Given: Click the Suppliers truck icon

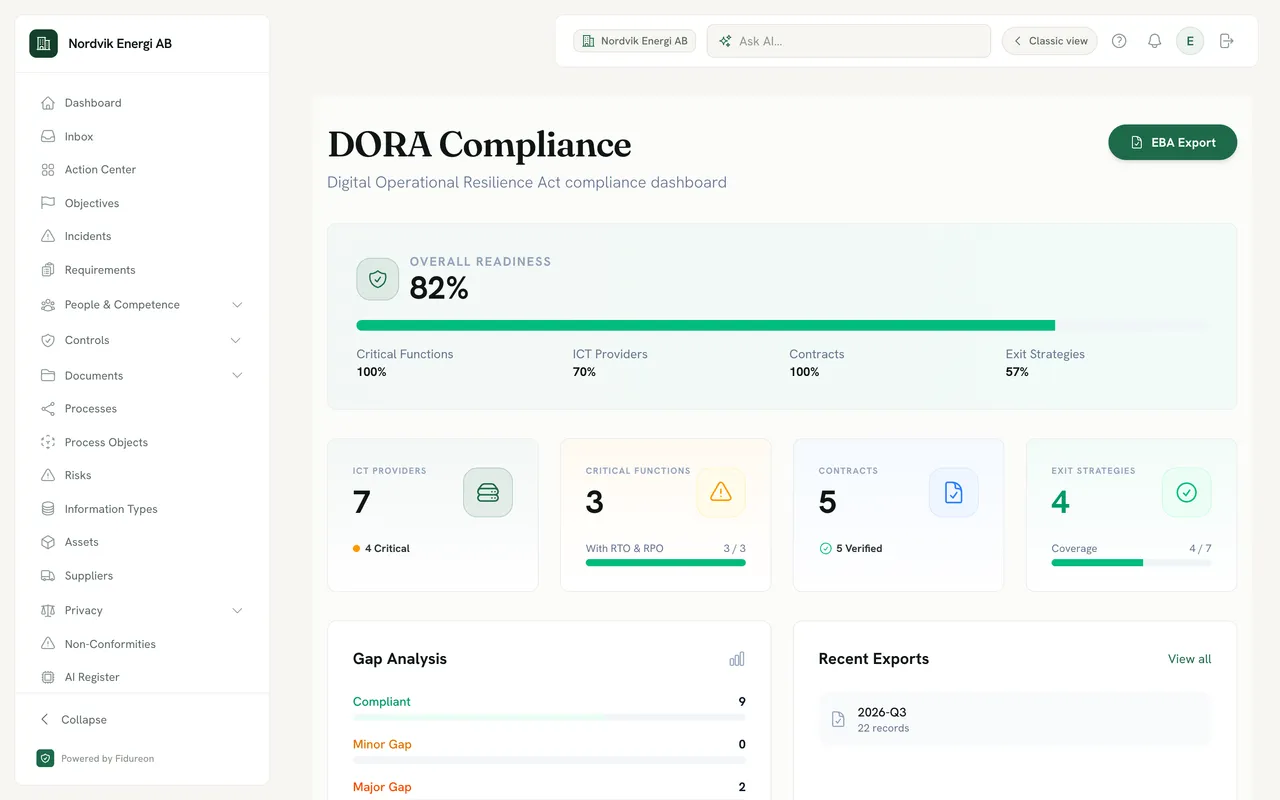Looking at the screenshot, I should click(48, 576).
